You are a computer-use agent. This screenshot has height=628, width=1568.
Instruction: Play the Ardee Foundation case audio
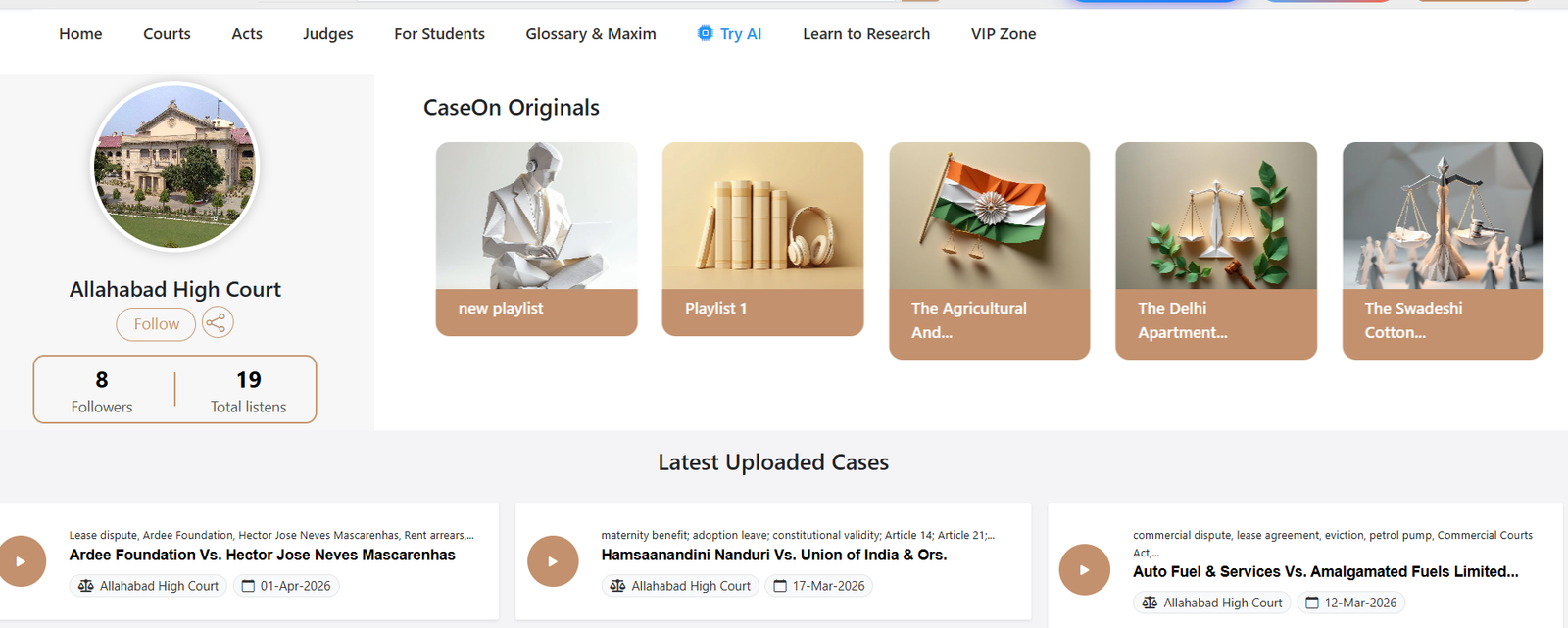coord(21,561)
